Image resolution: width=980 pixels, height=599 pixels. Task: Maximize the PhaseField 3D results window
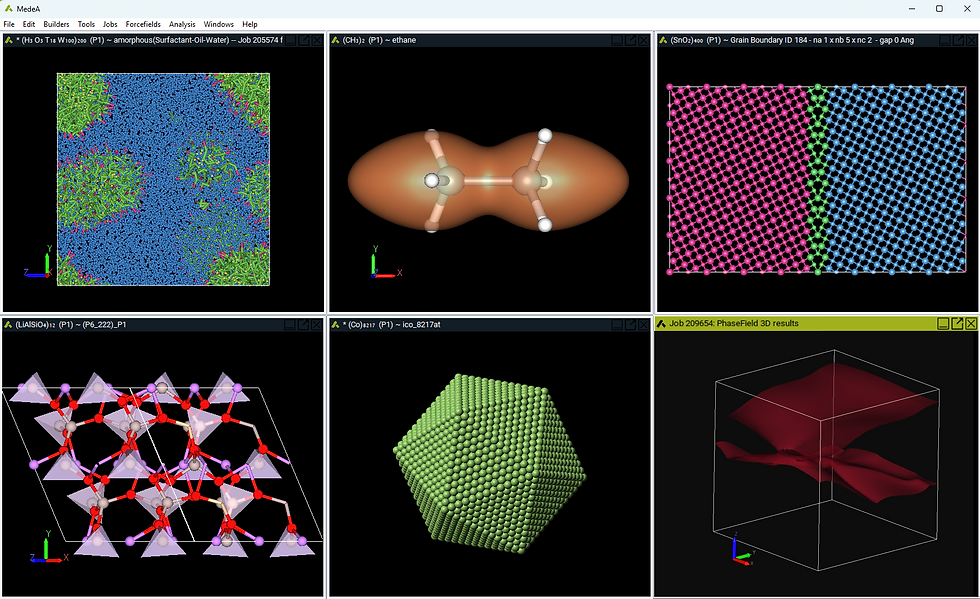[957, 323]
